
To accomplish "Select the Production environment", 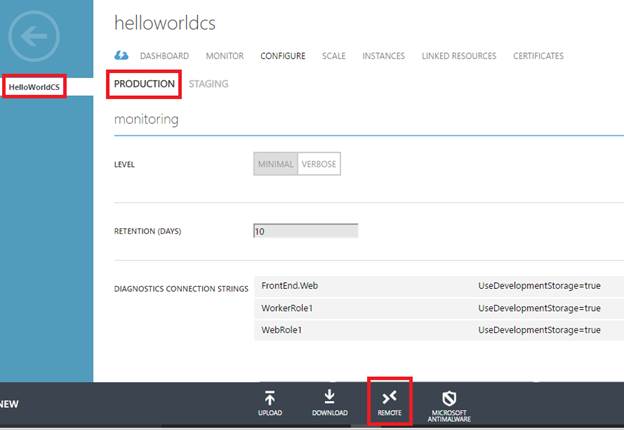I will (x=144, y=84).
